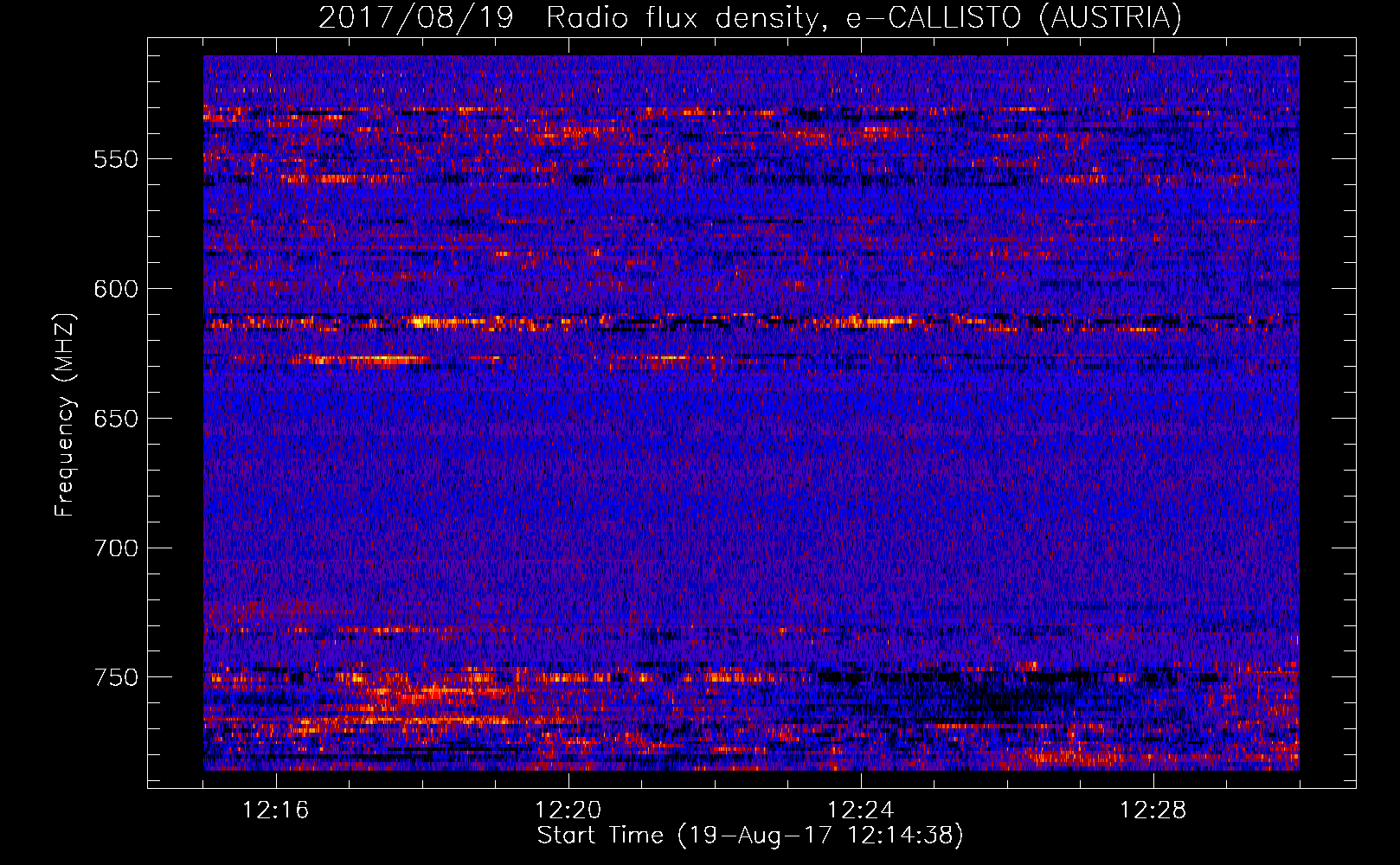Click the 600 frequency tick label
Screen dimensions: 1400x865
pyautogui.click(x=116, y=289)
